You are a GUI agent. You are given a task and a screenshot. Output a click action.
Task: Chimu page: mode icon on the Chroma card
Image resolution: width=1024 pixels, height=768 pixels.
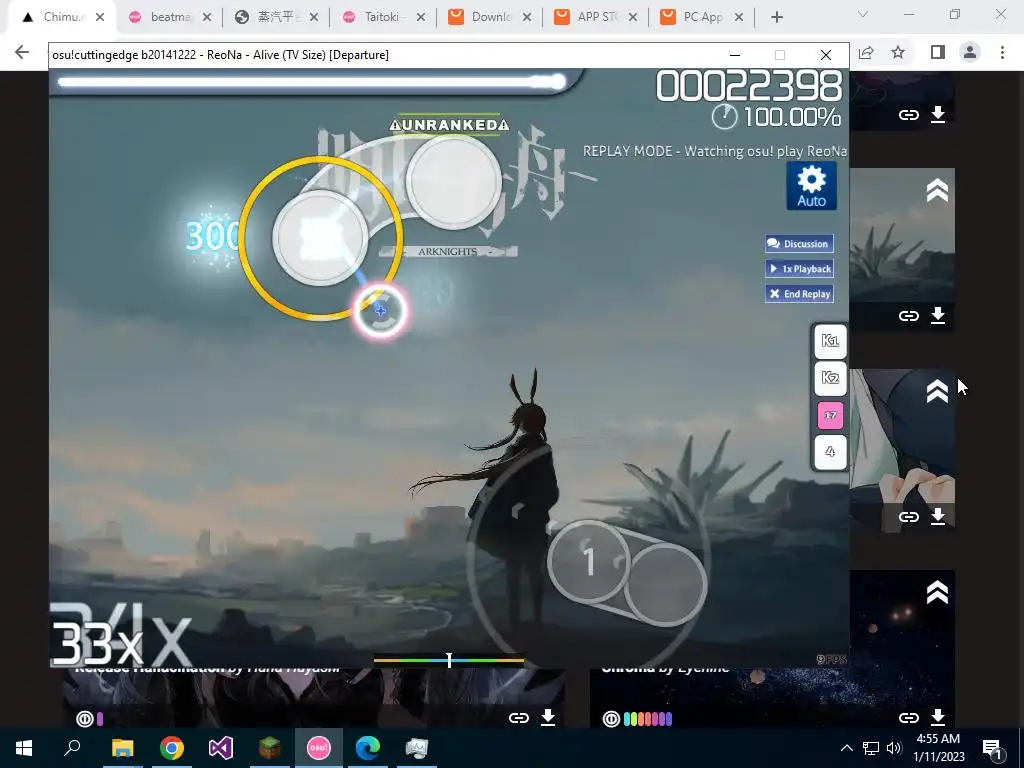point(611,719)
